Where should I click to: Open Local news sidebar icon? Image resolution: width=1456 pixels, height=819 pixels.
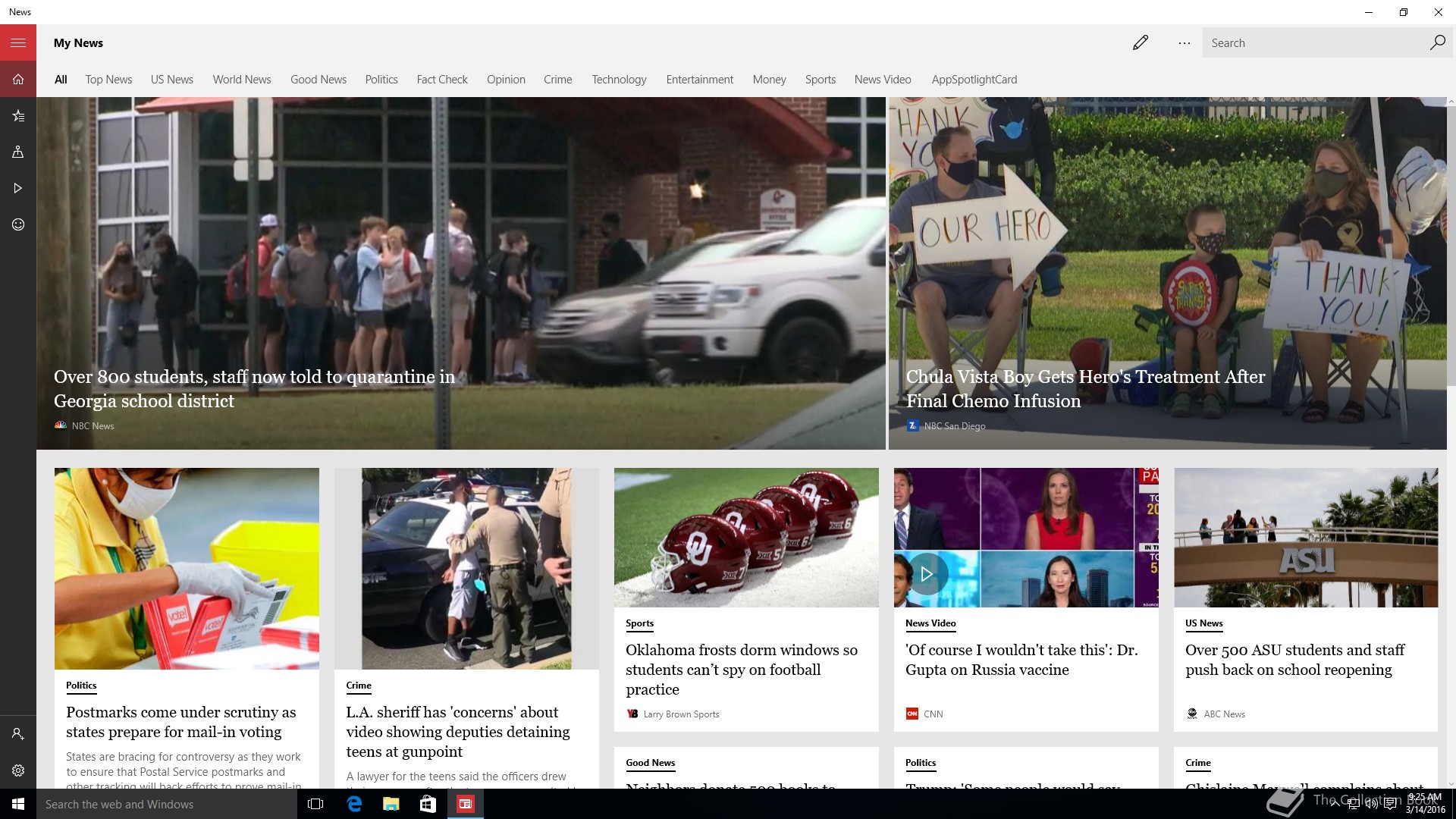pyautogui.click(x=18, y=152)
